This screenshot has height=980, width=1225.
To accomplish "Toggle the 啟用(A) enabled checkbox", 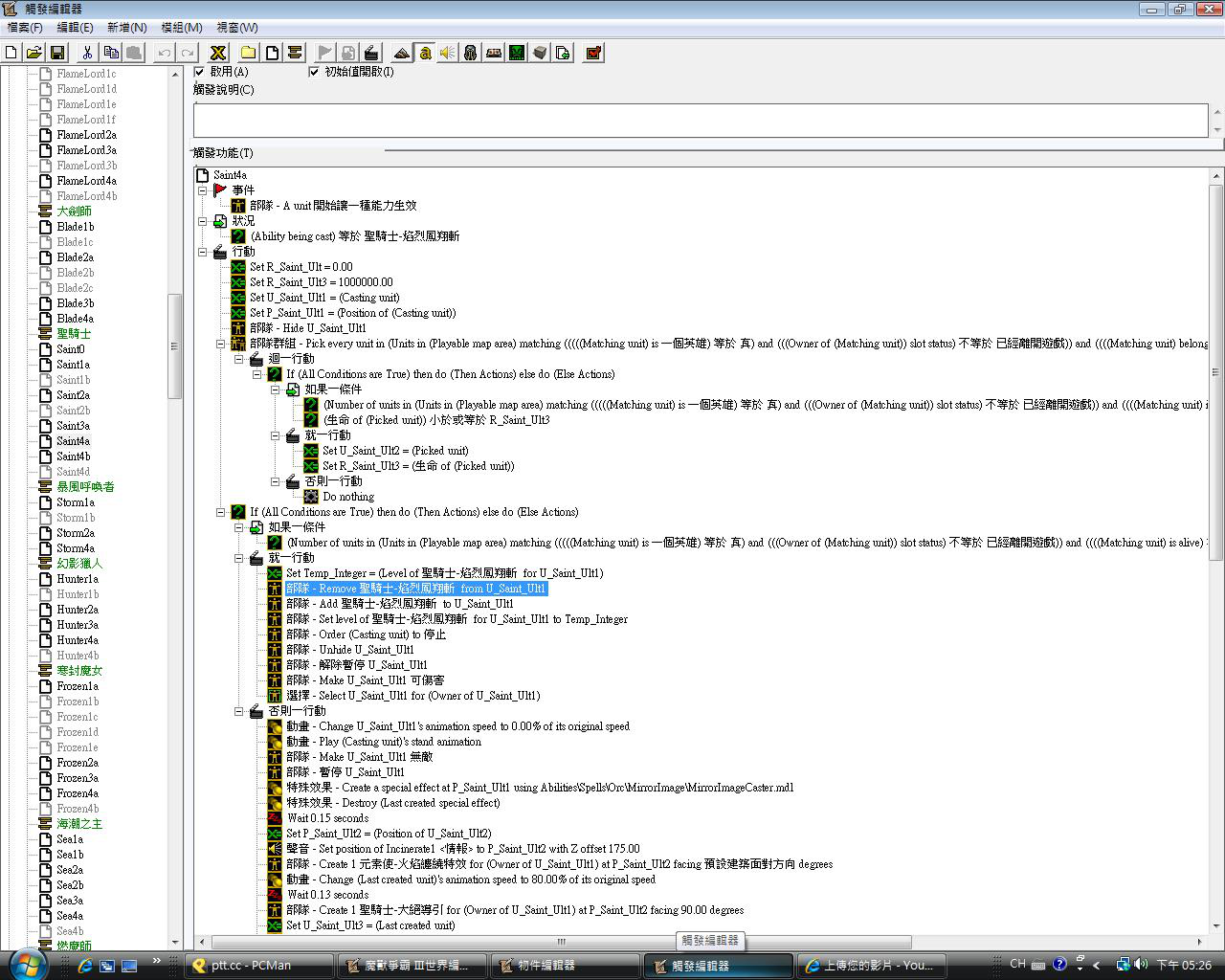I will pos(200,72).
